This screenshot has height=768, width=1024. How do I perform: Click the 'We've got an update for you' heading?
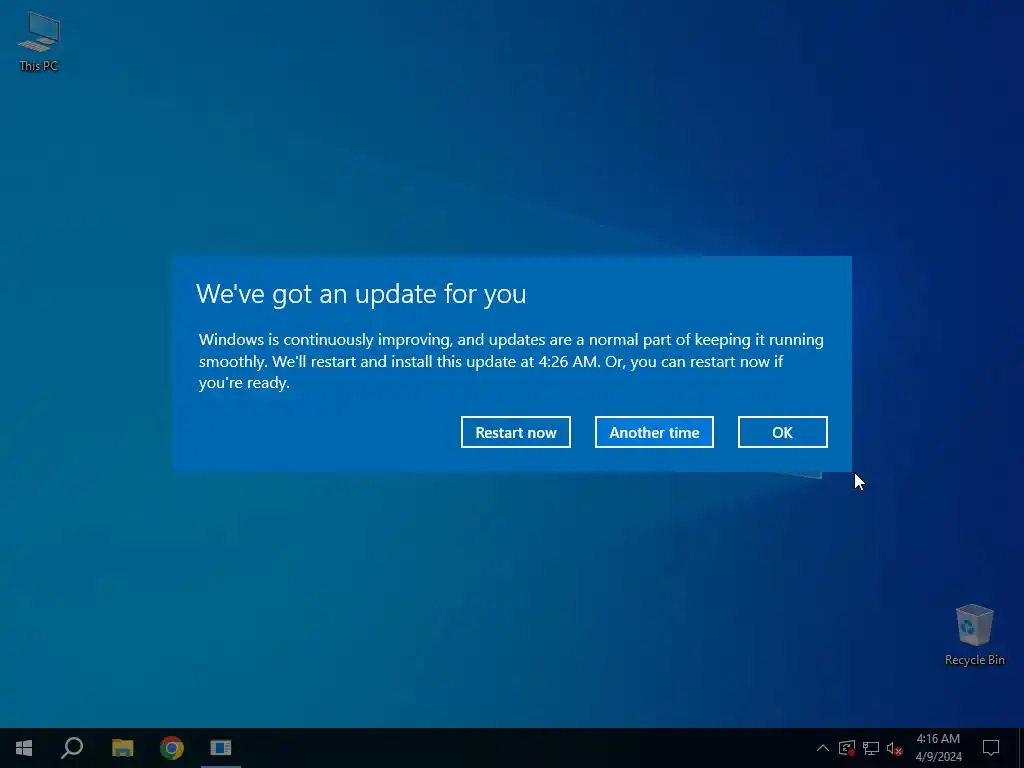(x=361, y=294)
